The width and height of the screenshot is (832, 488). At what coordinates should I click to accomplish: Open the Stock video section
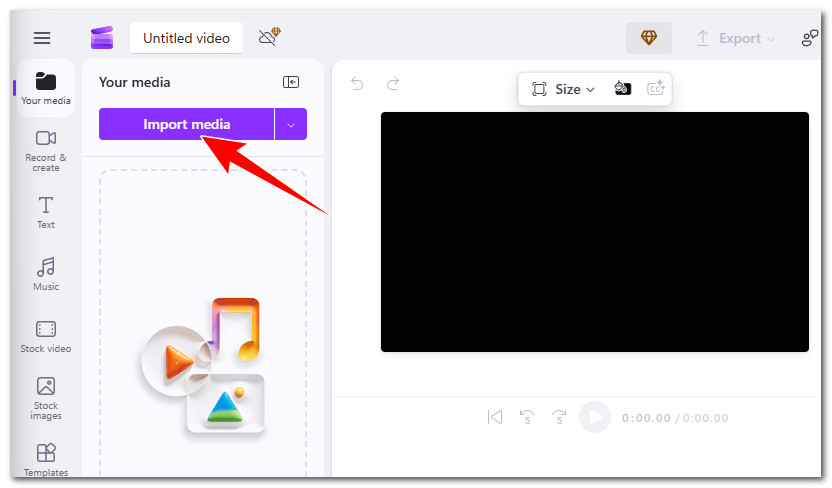pos(46,336)
